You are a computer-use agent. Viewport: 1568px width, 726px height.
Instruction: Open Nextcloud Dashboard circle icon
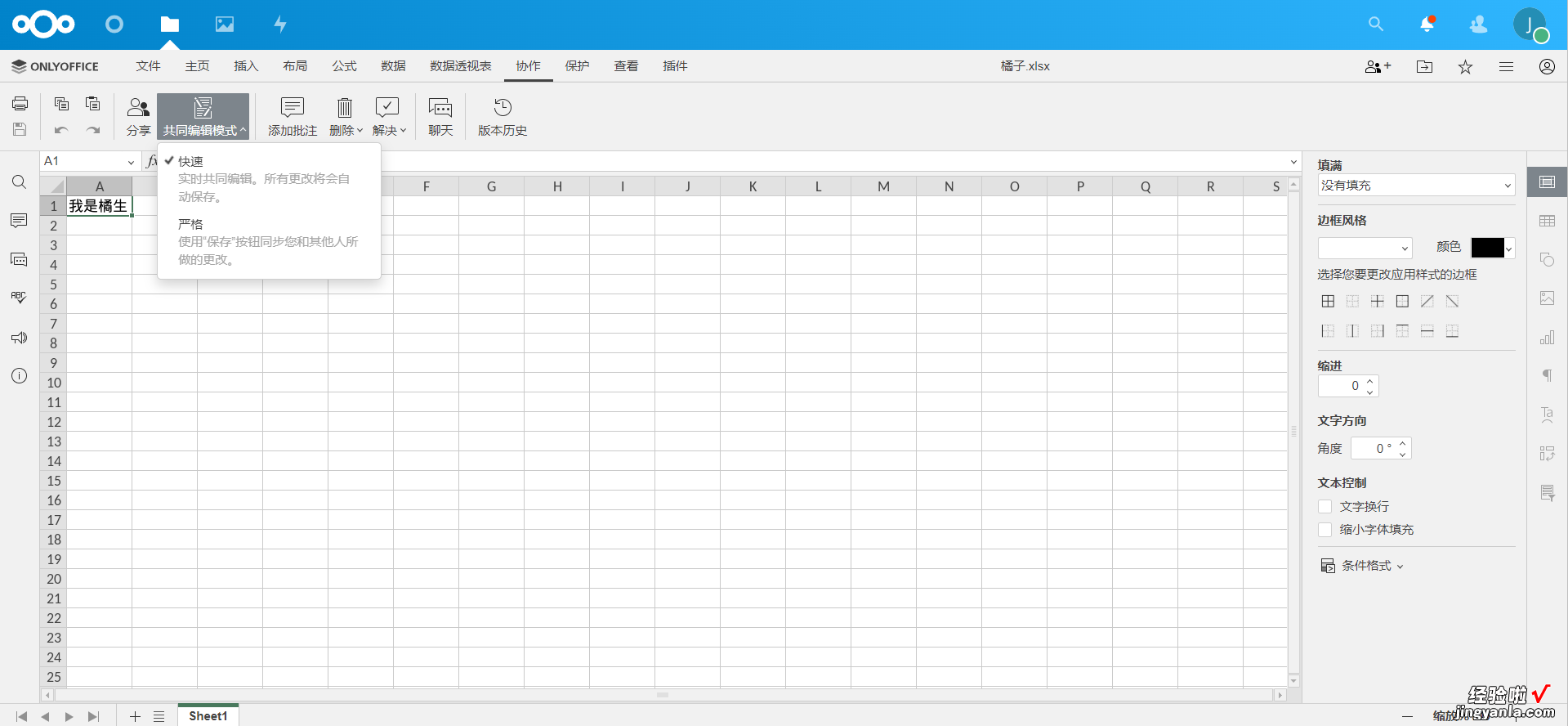[114, 25]
